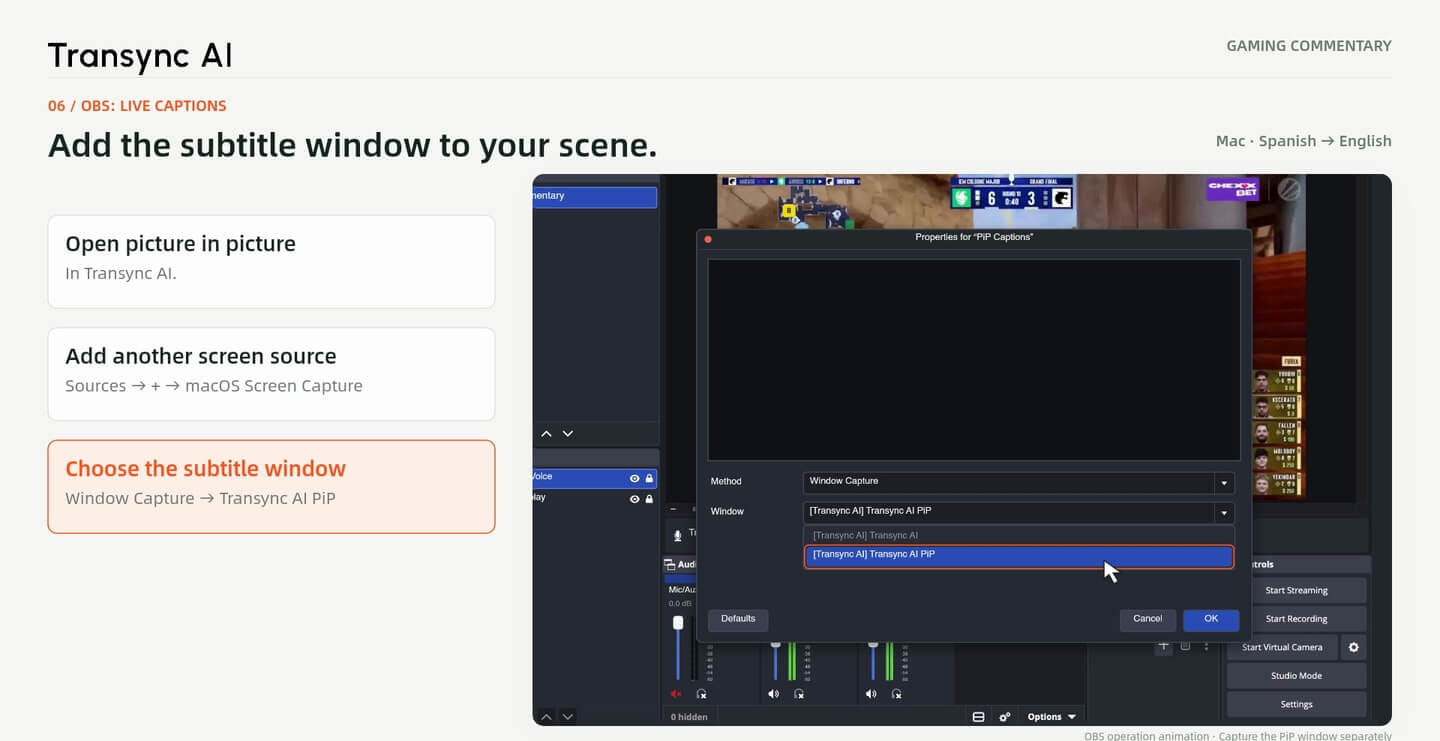
Task: Select '[Transync AI] Transync AI PiP' list option
Action: [x=1019, y=556]
